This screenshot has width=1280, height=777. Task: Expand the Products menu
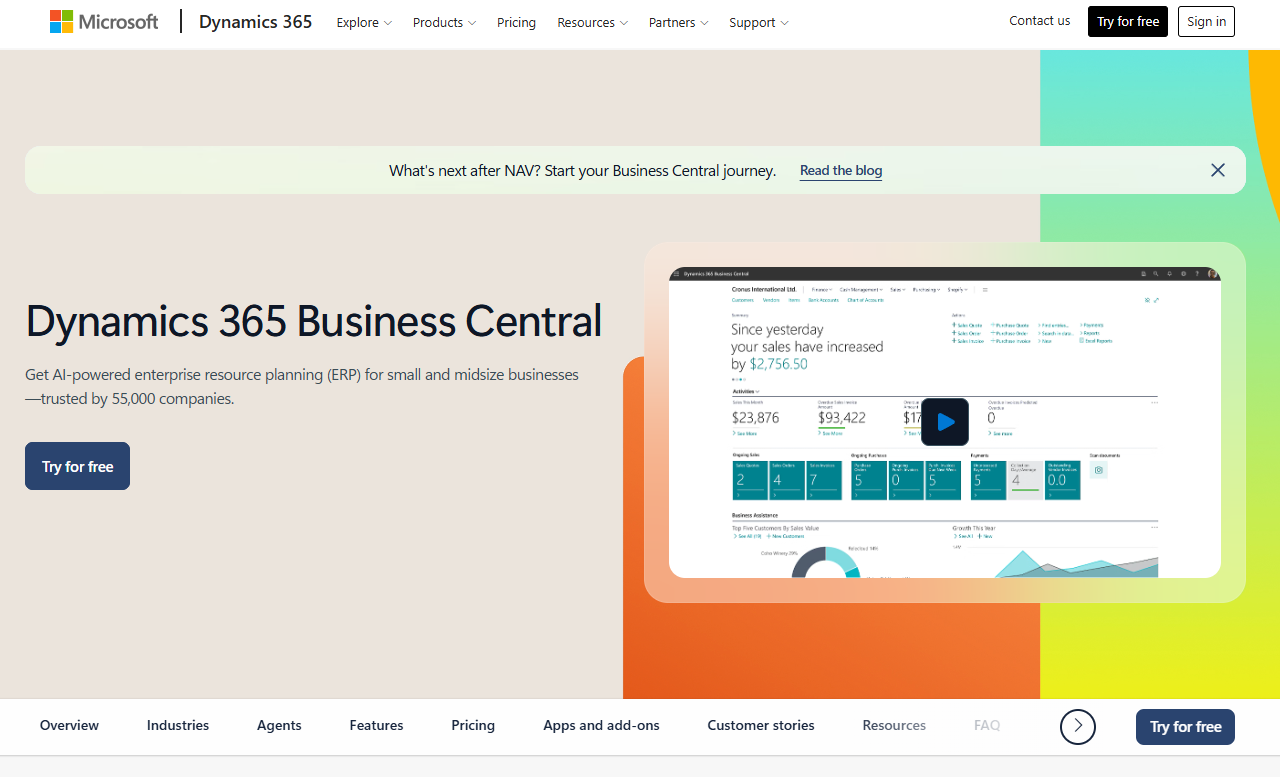[x=444, y=22]
